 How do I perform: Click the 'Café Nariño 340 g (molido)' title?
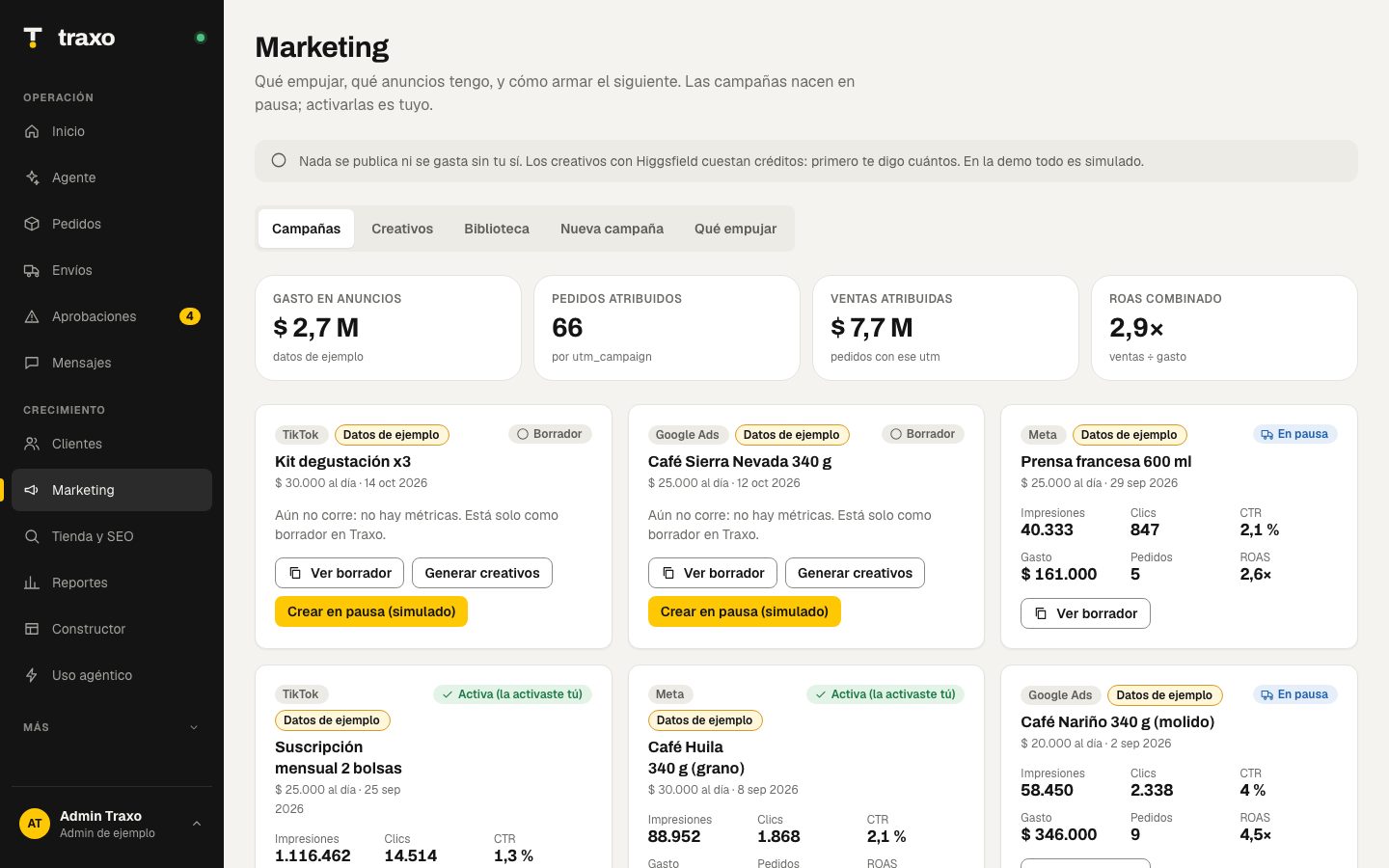pyautogui.click(x=1118, y=722)
